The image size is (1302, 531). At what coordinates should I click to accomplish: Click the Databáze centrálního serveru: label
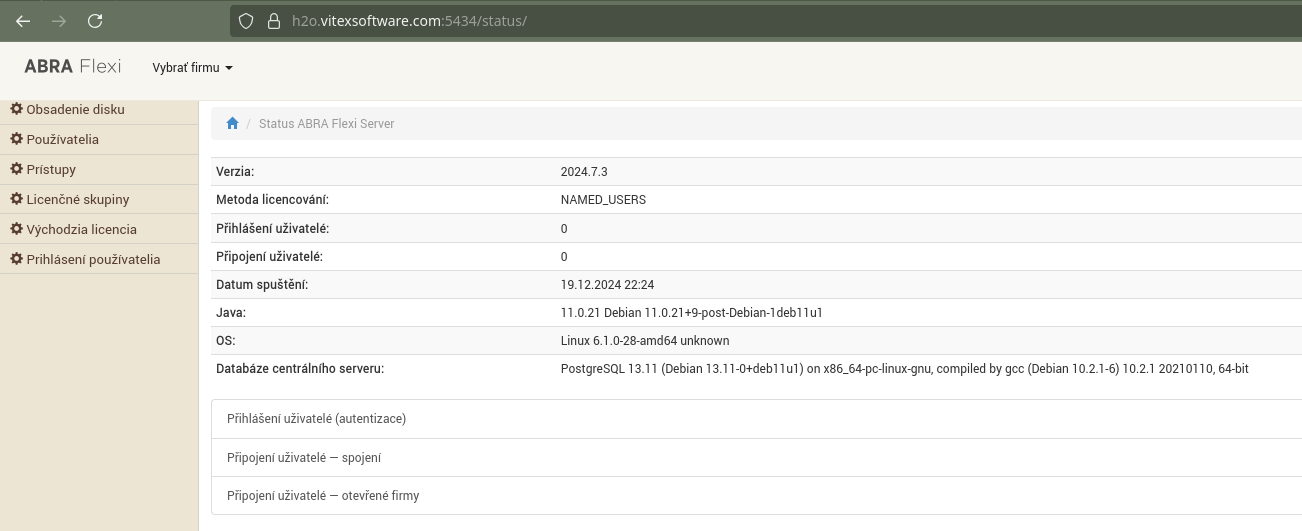point(300,369)
